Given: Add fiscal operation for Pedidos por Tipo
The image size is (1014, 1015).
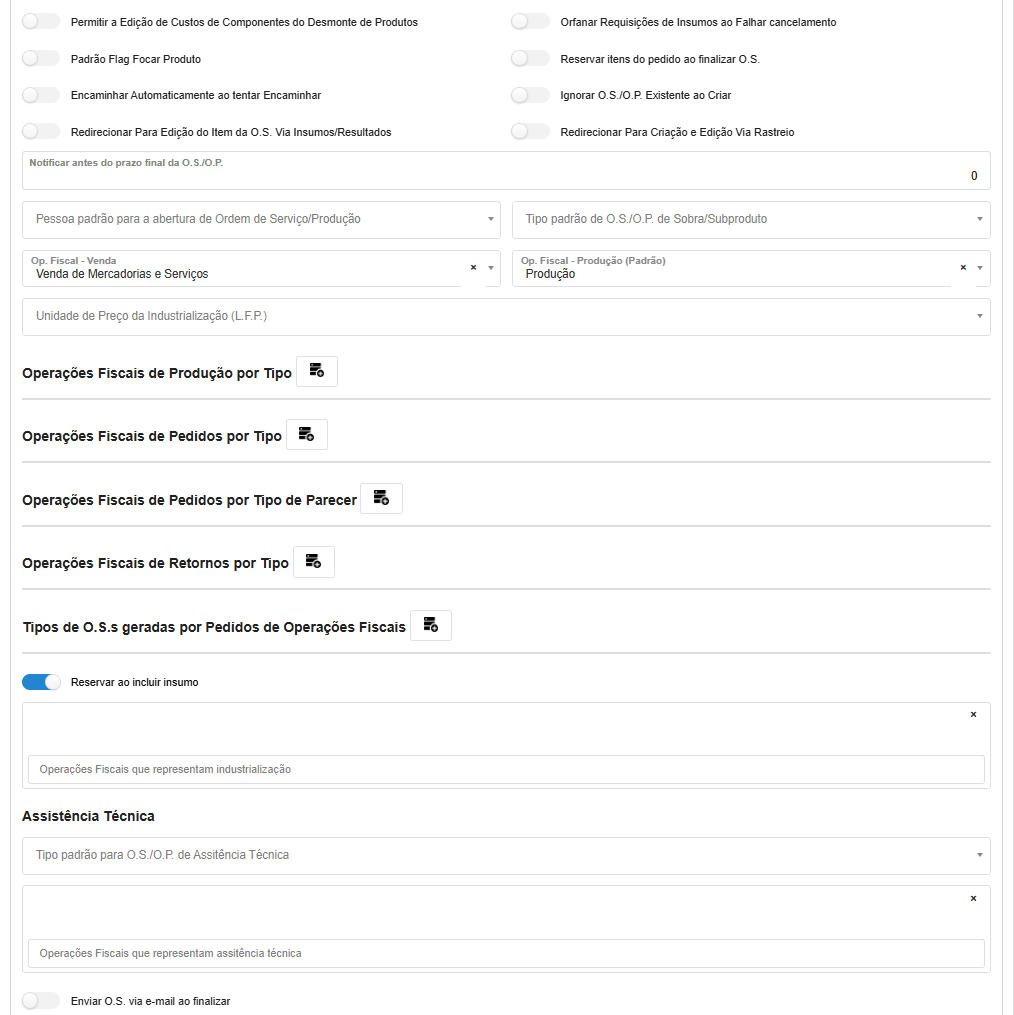Looking at the screenshot, I should coord(306,435).
